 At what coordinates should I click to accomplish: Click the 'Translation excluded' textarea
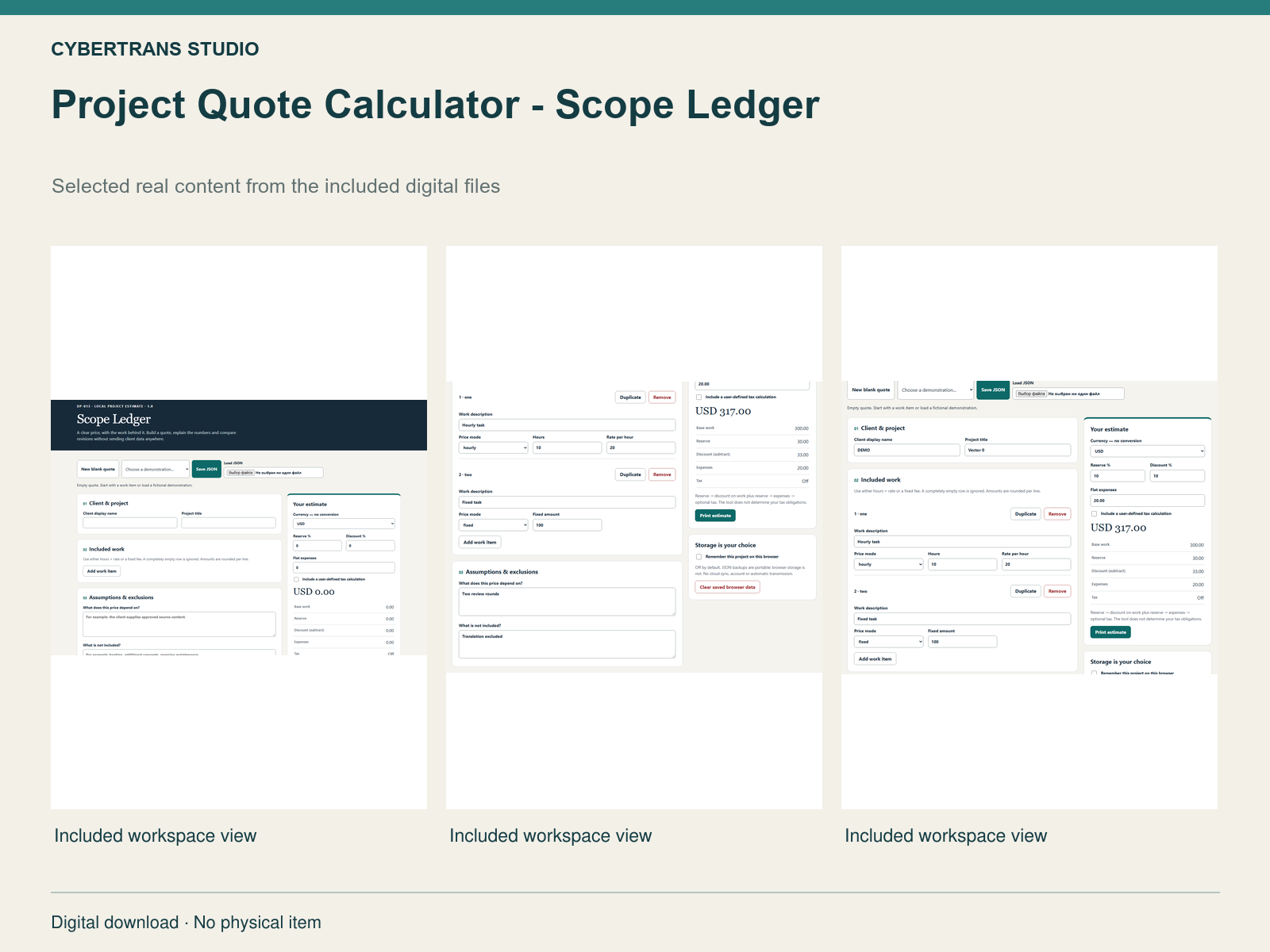tap(567, 644)
